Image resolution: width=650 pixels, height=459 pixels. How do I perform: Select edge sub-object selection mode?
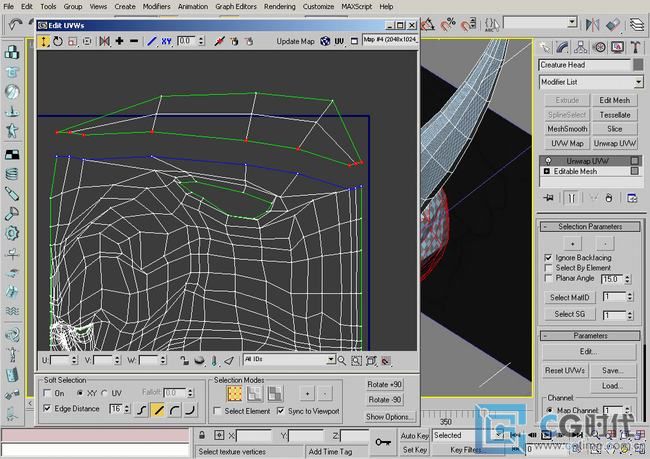point(255,393)
